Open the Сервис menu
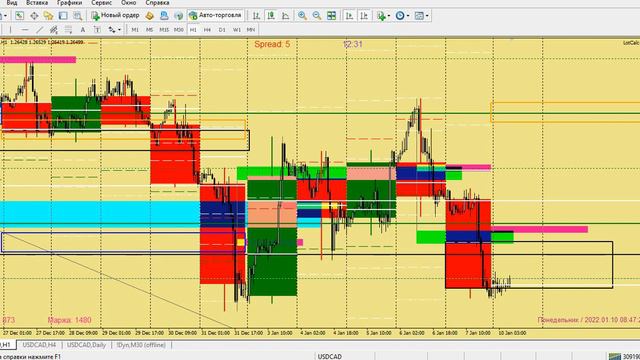 point(102,3)
